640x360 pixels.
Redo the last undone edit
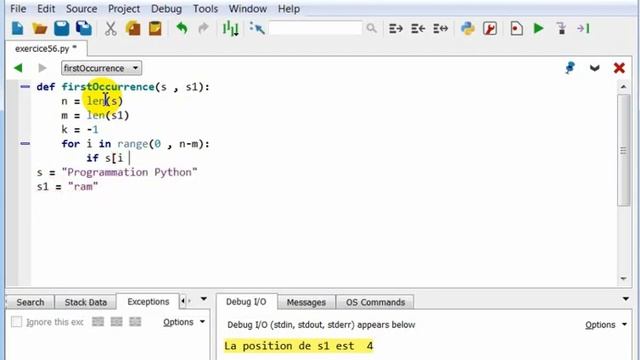tap(203, 29)
